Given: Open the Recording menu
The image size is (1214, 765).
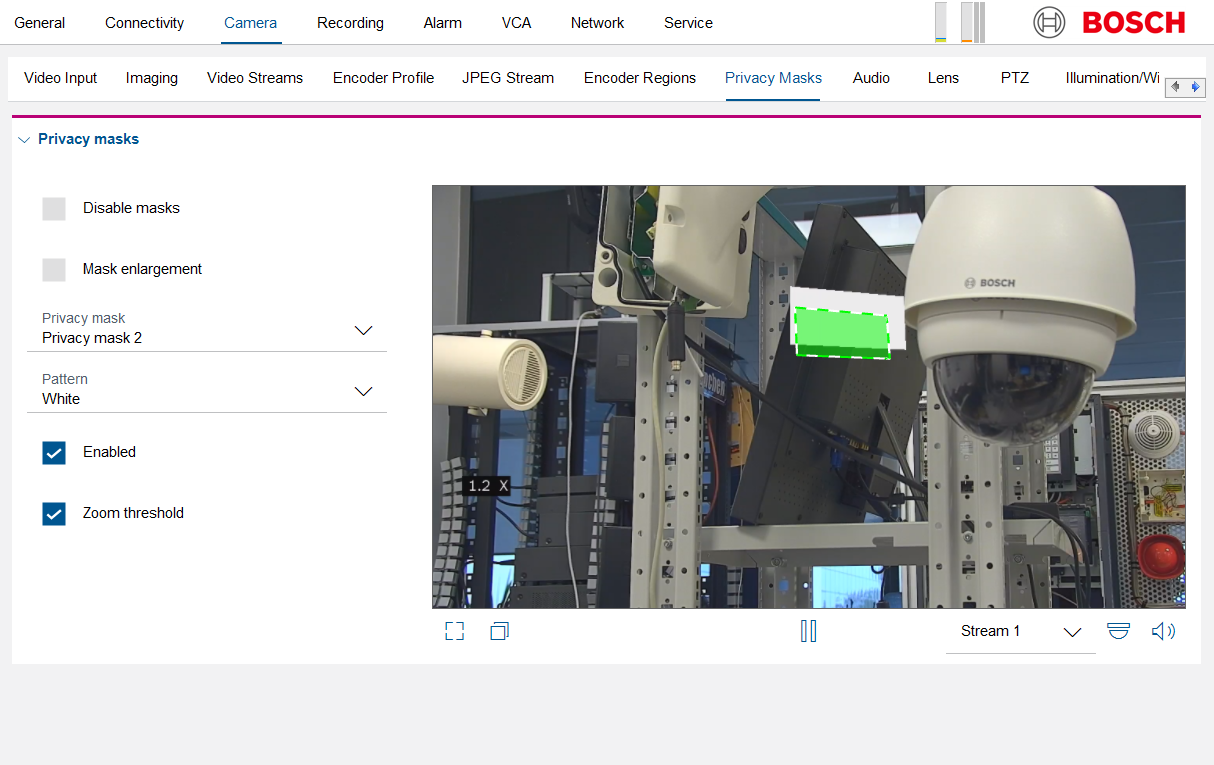Looking at the screenshot, I should [350, 23].
